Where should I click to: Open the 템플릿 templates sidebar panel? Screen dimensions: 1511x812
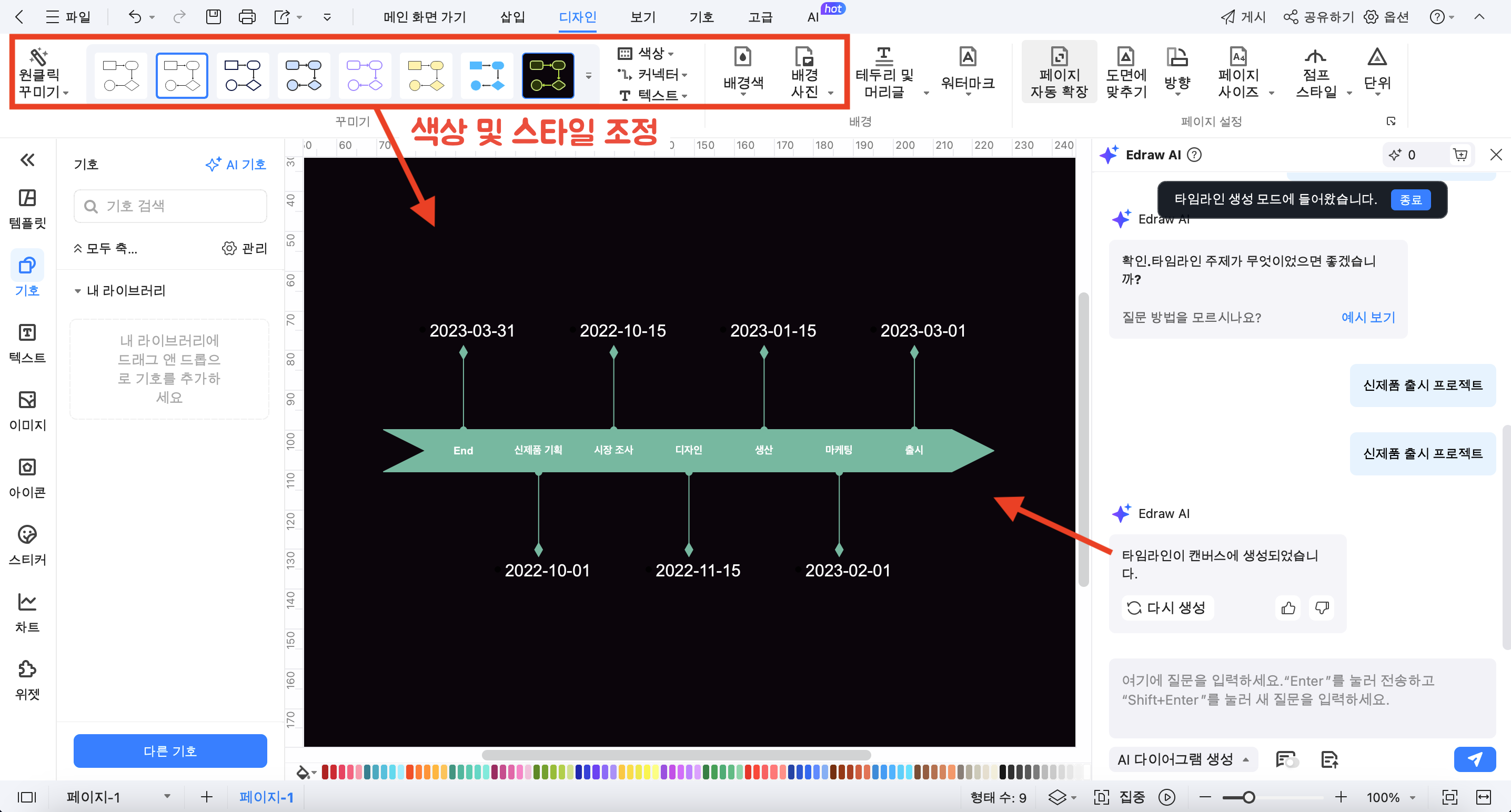click(x=27, y=208)
